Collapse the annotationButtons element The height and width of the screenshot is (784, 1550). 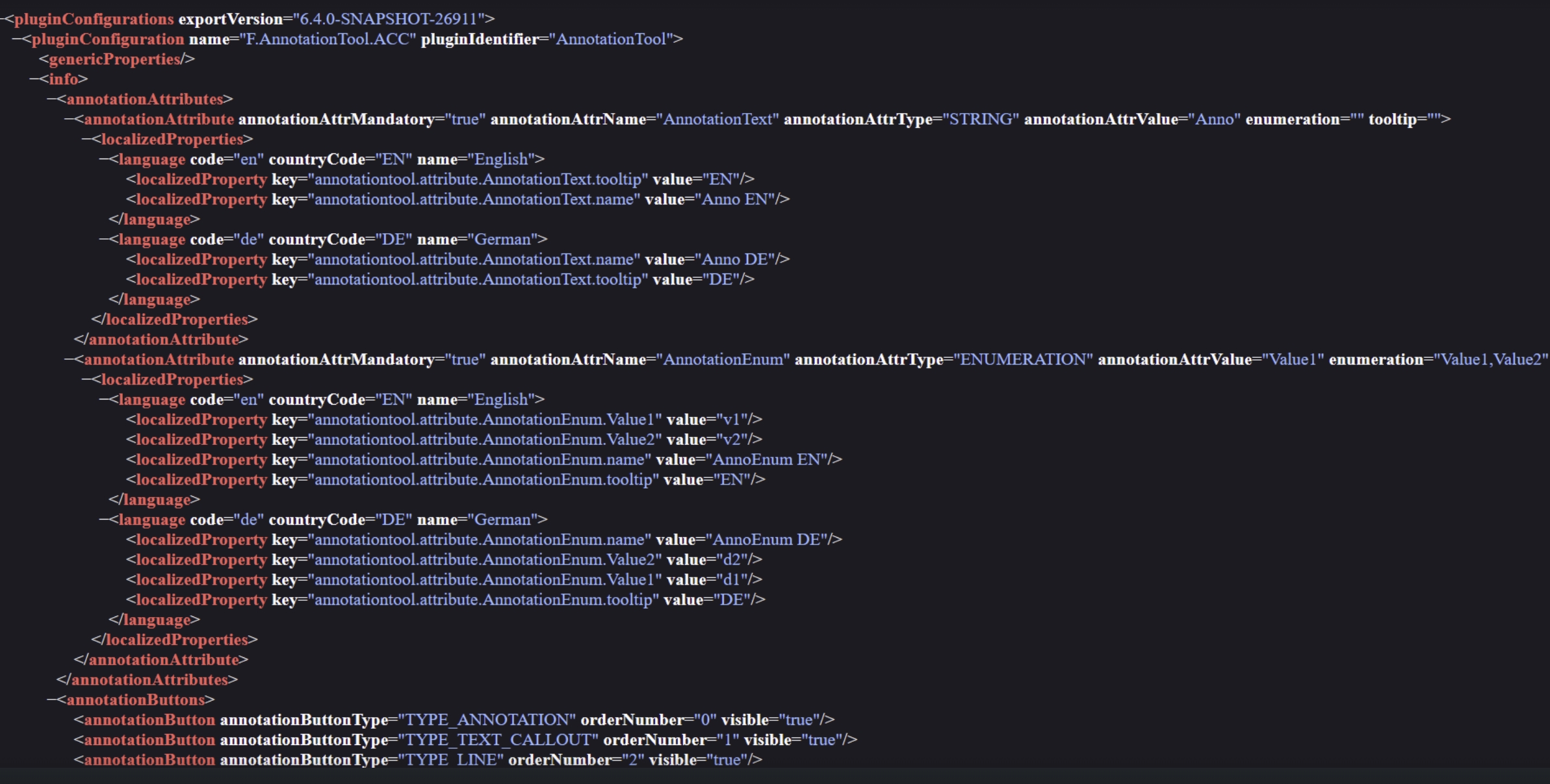tap(51, 700)
